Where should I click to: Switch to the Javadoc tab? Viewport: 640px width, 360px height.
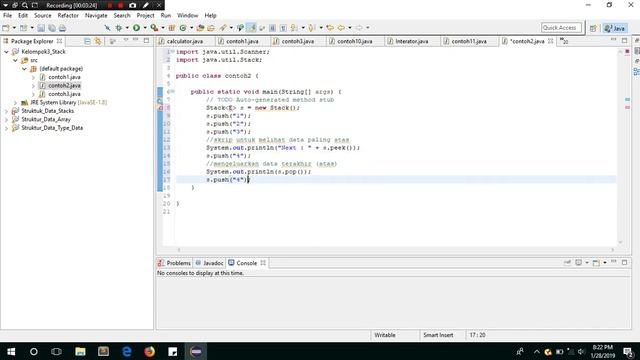[209, 263]
